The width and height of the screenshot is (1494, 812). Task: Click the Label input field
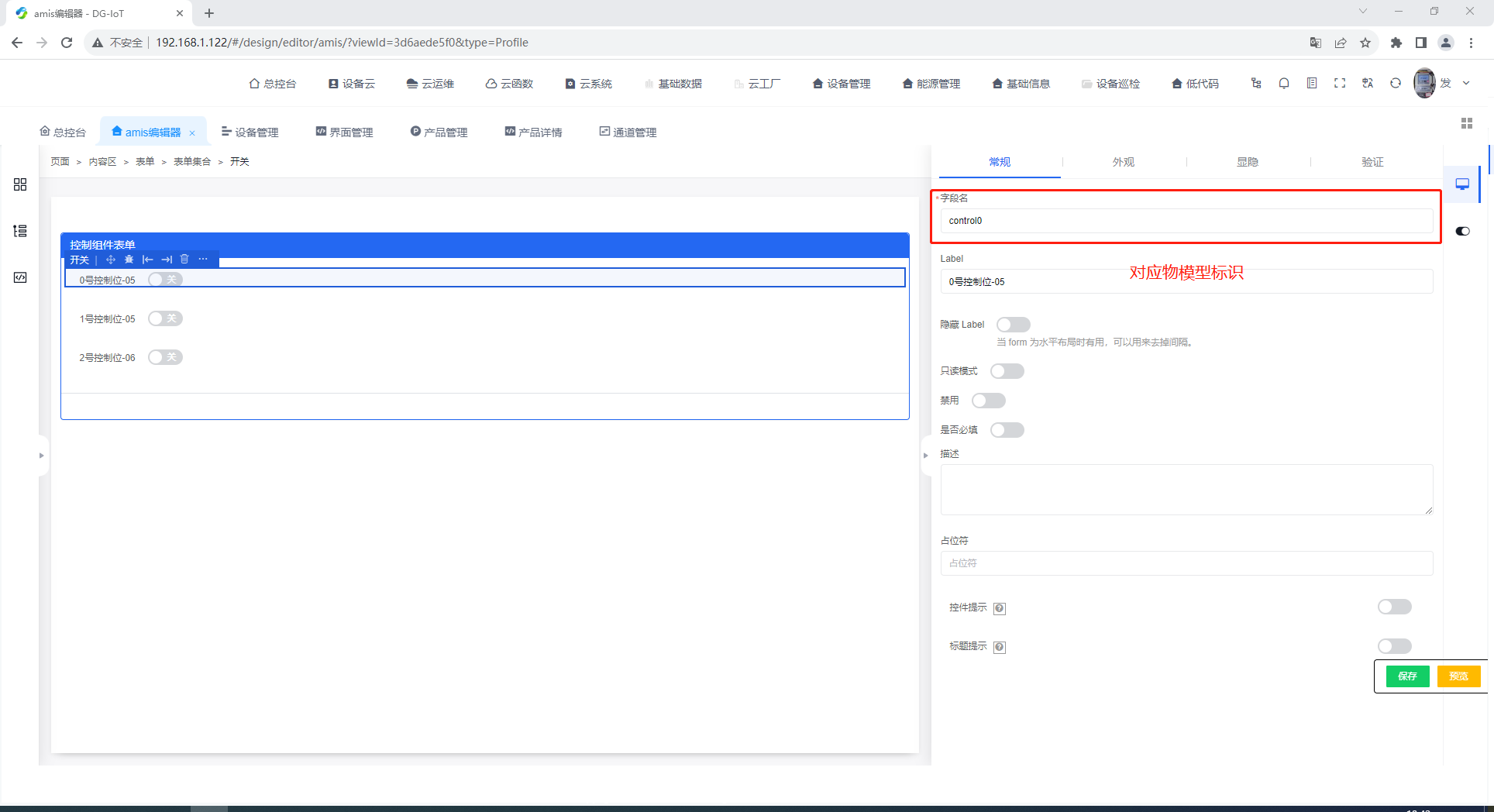click(x=1186, y=281)
